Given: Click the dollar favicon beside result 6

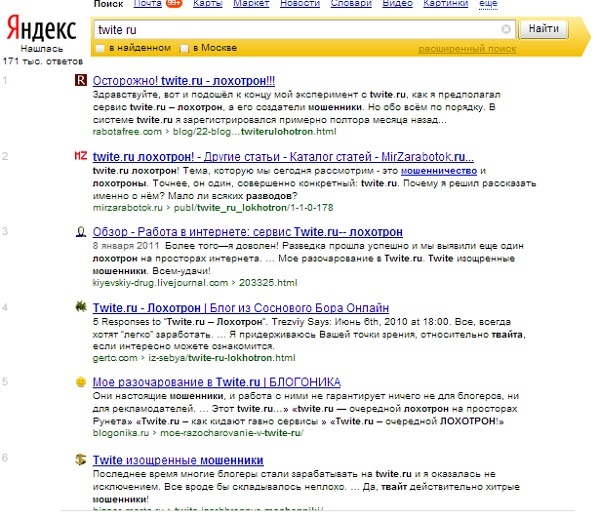Looking at the screenshot, I should [81, 459].
